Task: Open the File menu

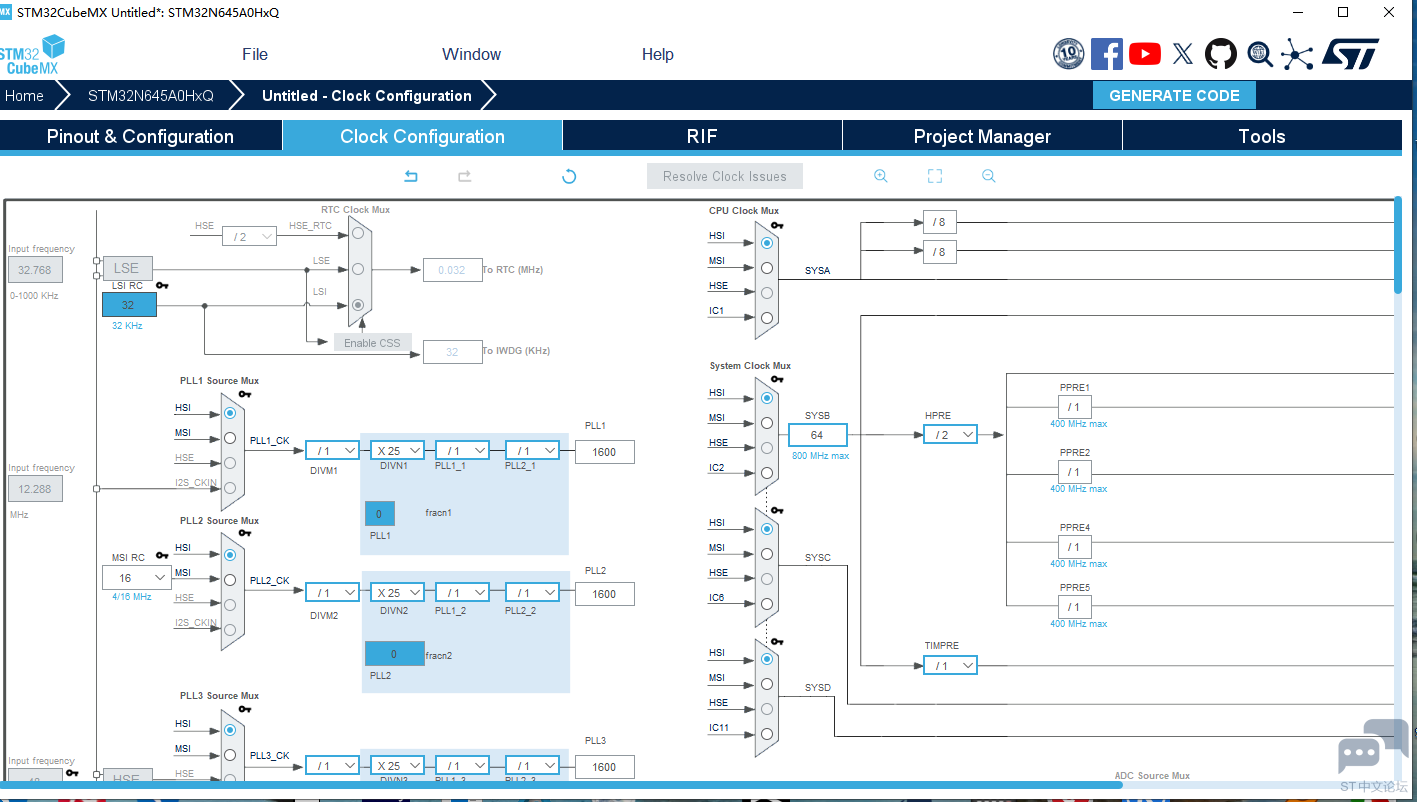Action: [x=255, y=55]
